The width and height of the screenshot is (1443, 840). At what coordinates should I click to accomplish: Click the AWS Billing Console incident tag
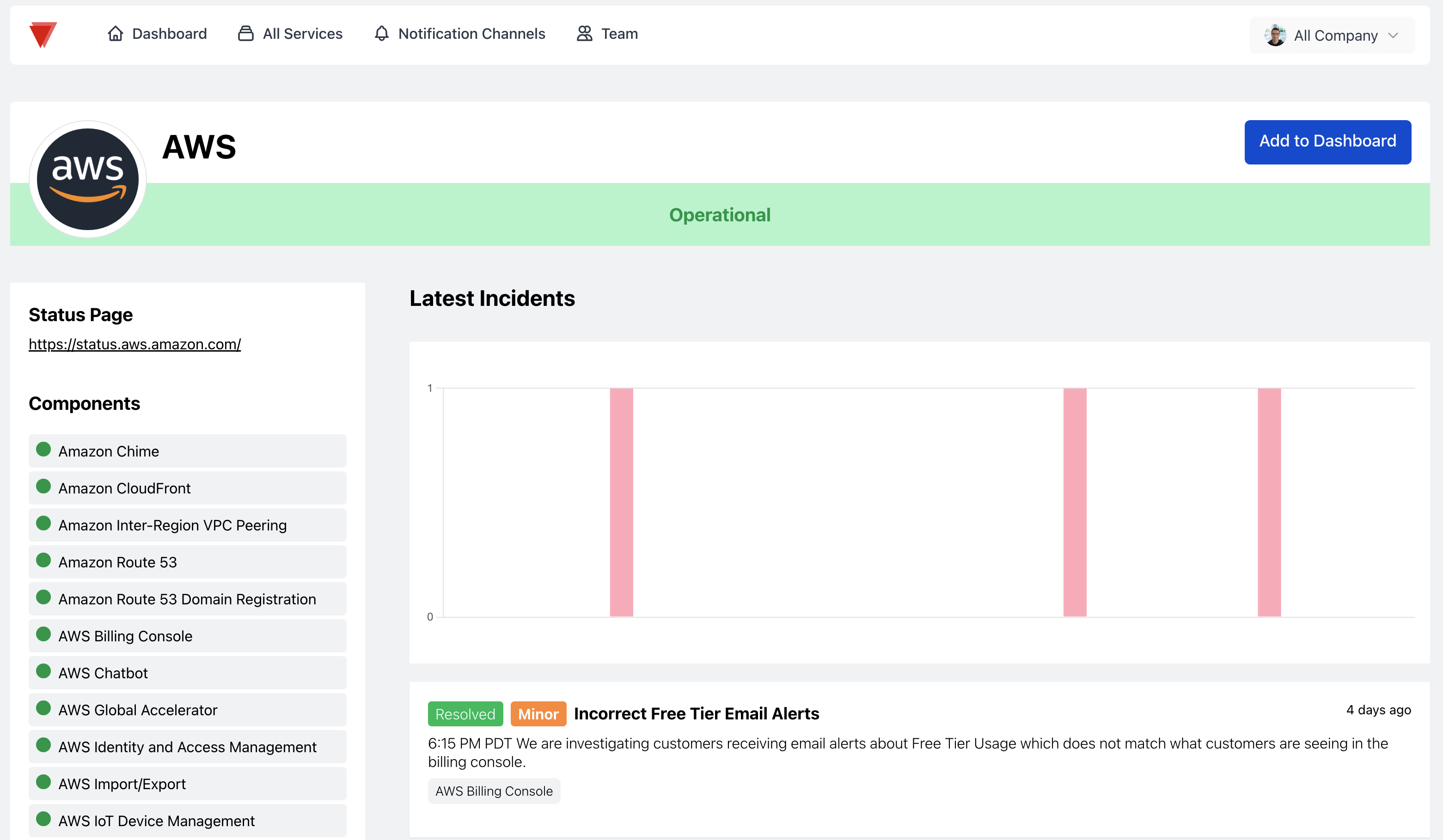click(x=494, y=791)
